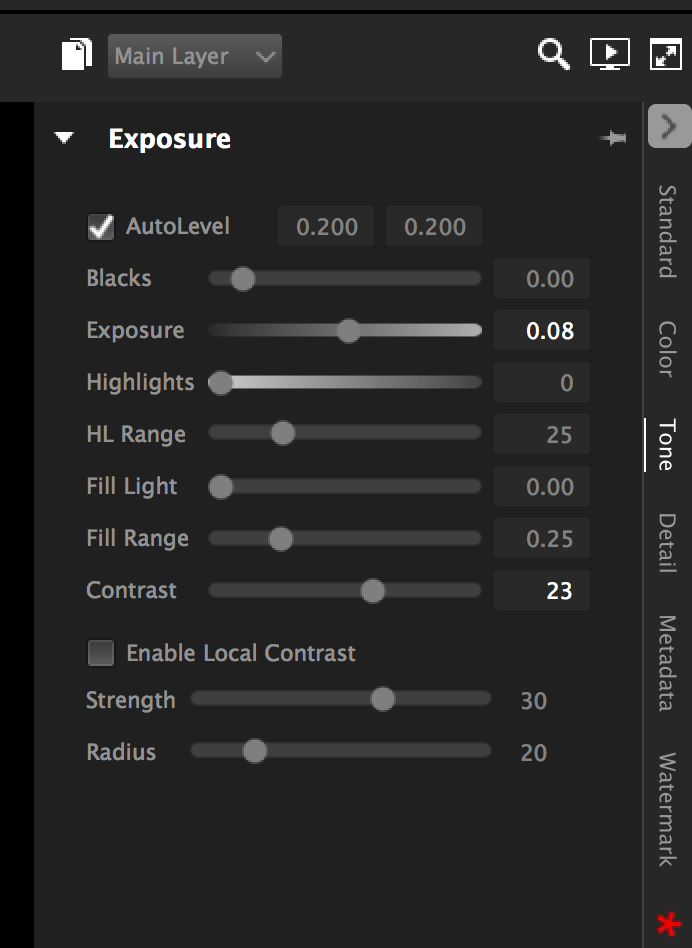Image resolution: width=692 pixels, height=948 pixels.
Task: Switch to the Color tab
Action: pos(667,348)
